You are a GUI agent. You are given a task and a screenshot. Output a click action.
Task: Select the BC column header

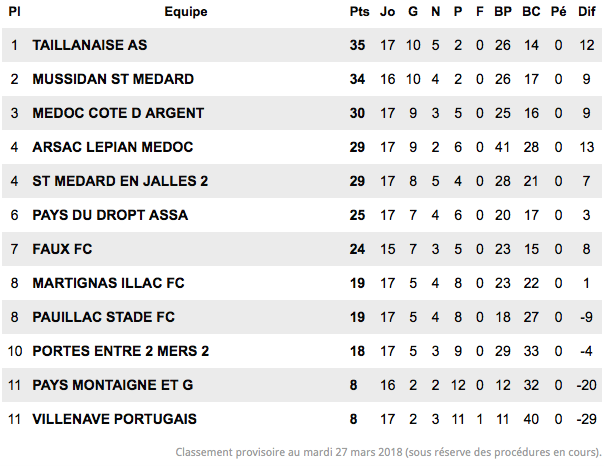(x=531, y=12)
